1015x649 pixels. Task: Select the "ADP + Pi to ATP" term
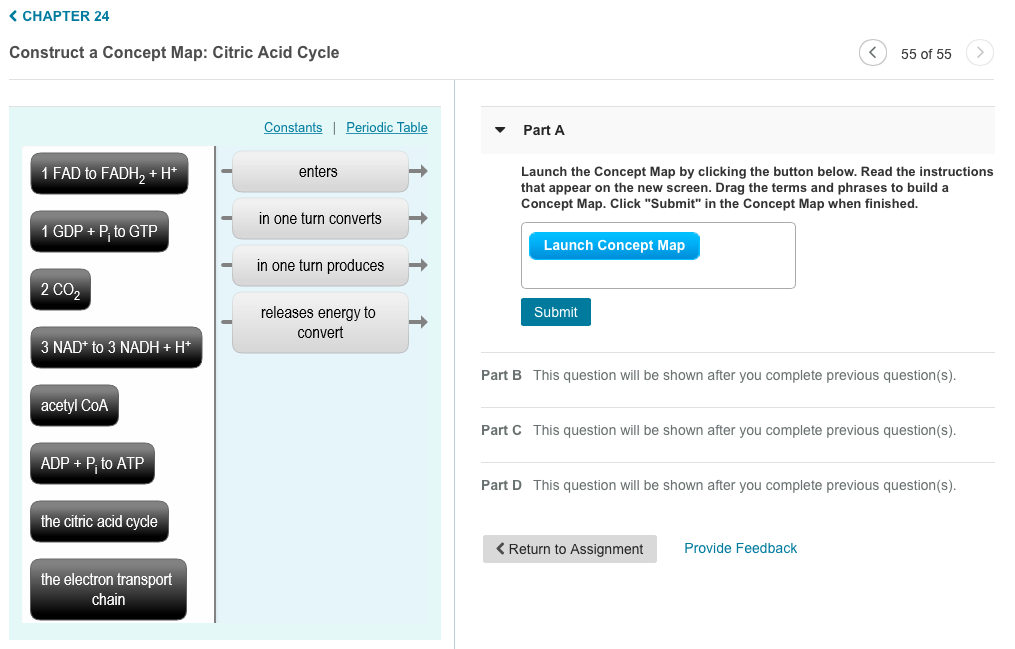click(92, 463)
